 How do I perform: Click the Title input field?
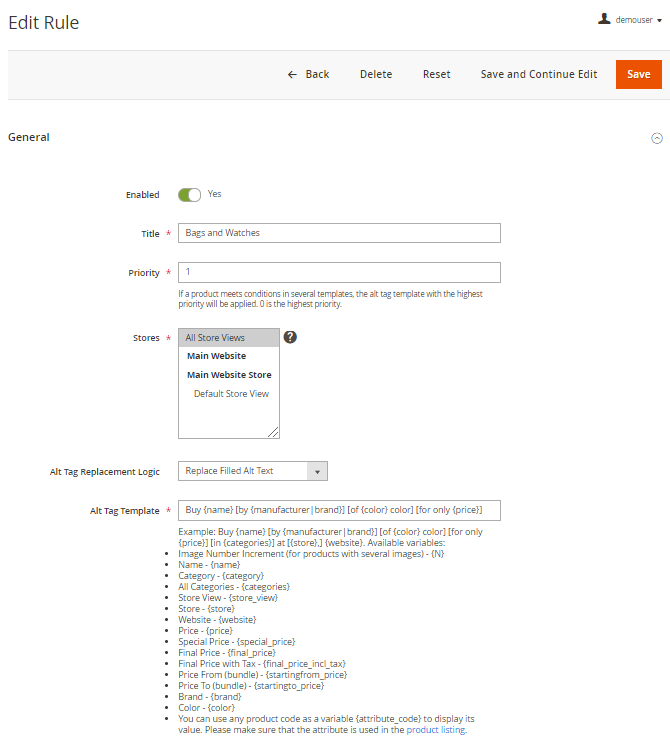(339, 233)
